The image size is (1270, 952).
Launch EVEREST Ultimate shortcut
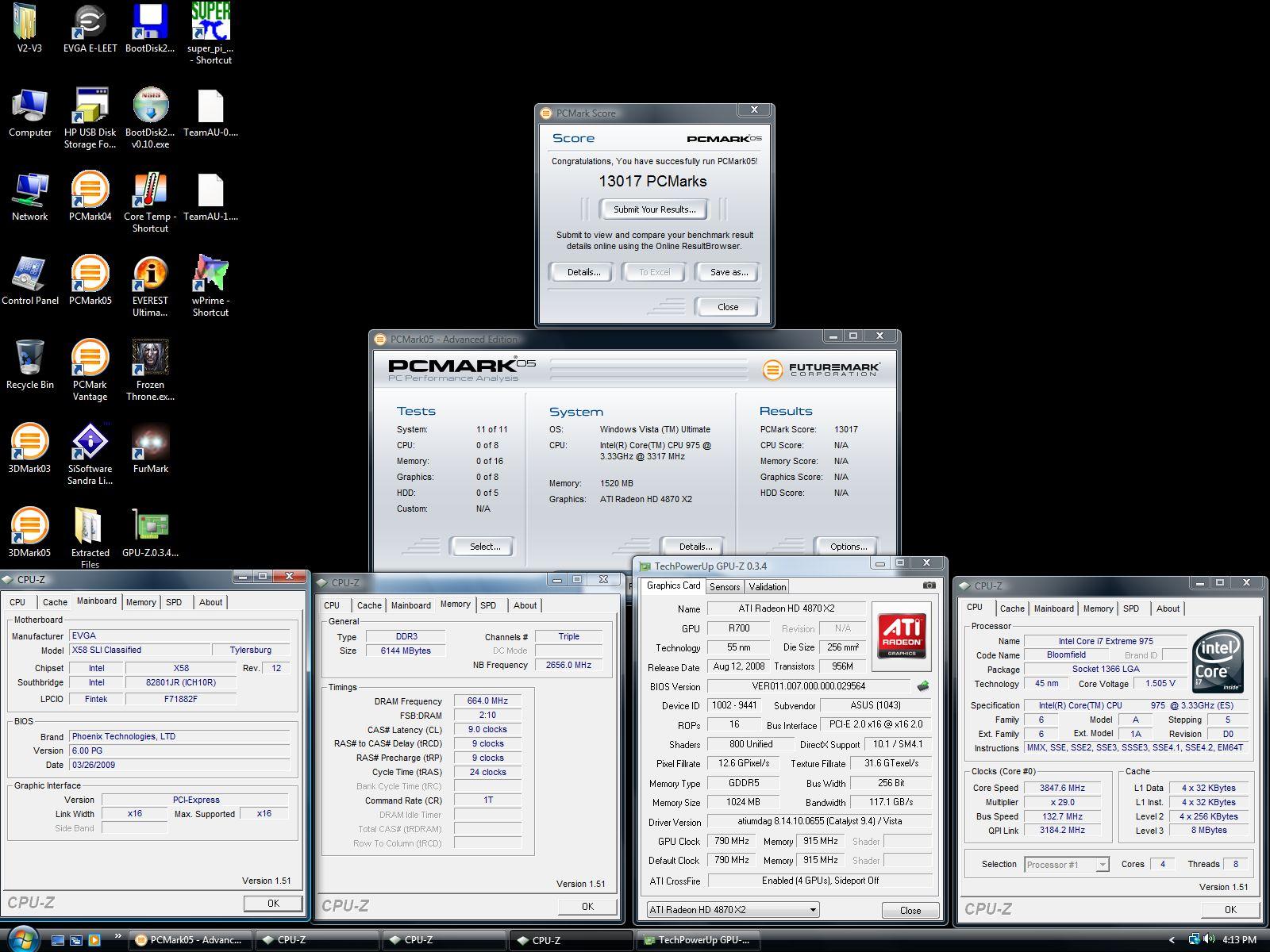point(151,274)
